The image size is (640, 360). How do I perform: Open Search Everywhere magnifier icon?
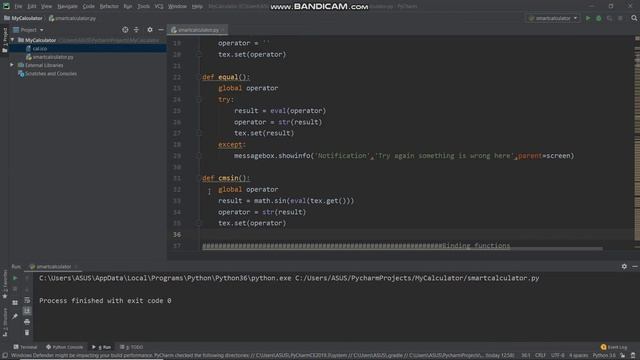point(634,18)
